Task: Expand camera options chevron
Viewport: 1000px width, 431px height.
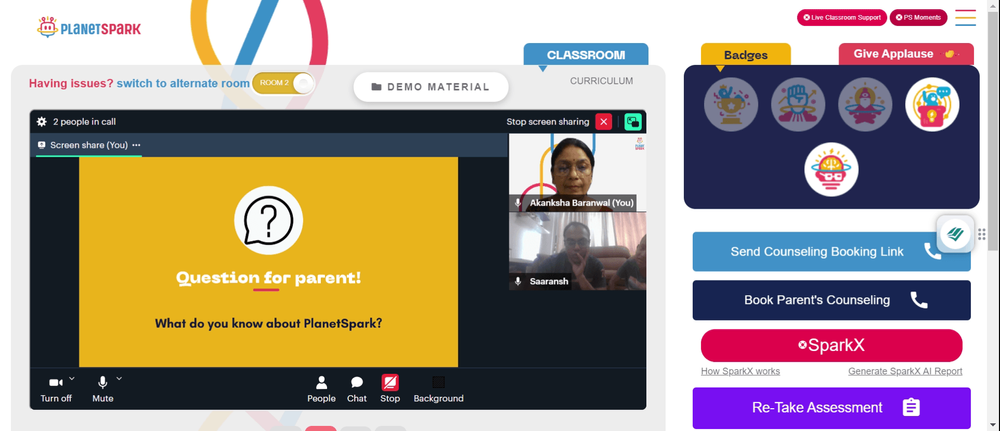Action: [x=72, y=378]
